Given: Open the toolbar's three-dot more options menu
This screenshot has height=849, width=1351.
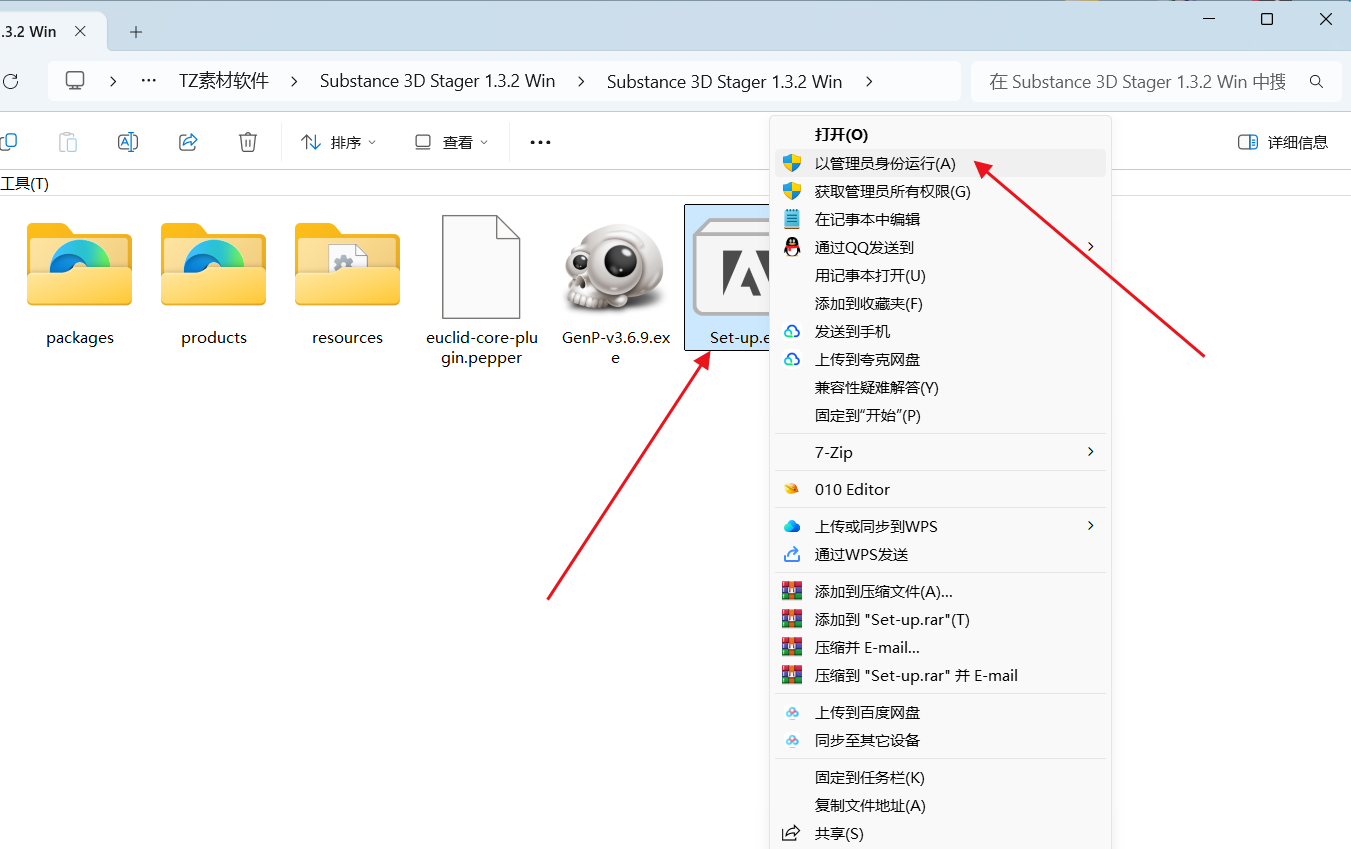Looking at the screenshot, I should 540,142.
